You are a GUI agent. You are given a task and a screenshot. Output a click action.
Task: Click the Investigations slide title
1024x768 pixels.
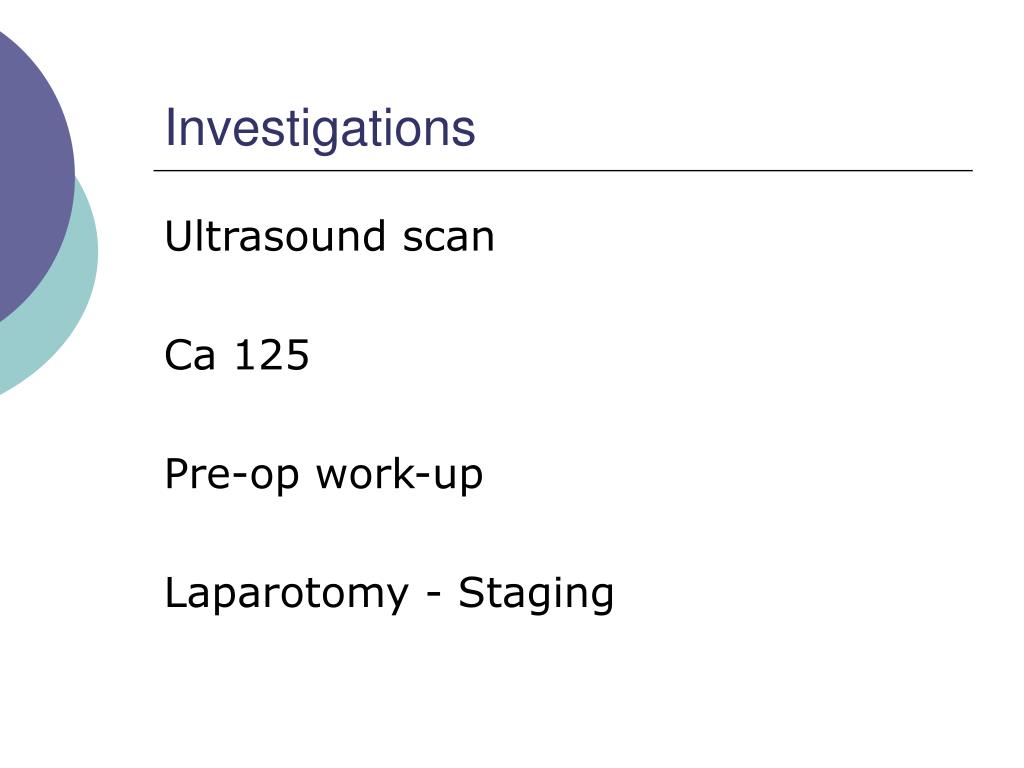pos(320,129)
